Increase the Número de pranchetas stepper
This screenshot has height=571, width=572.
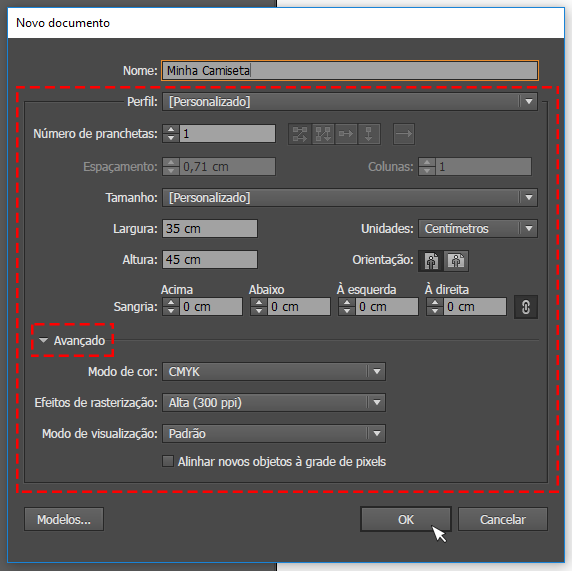171,130
